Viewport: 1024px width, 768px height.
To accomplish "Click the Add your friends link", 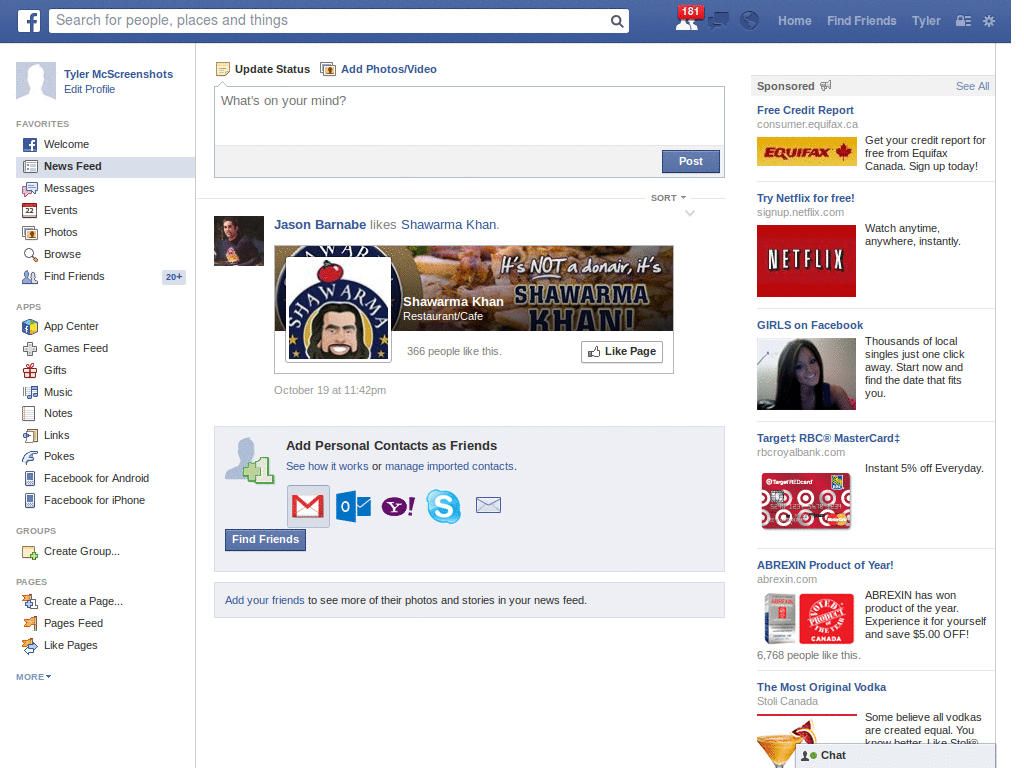I will pos(264,600).
